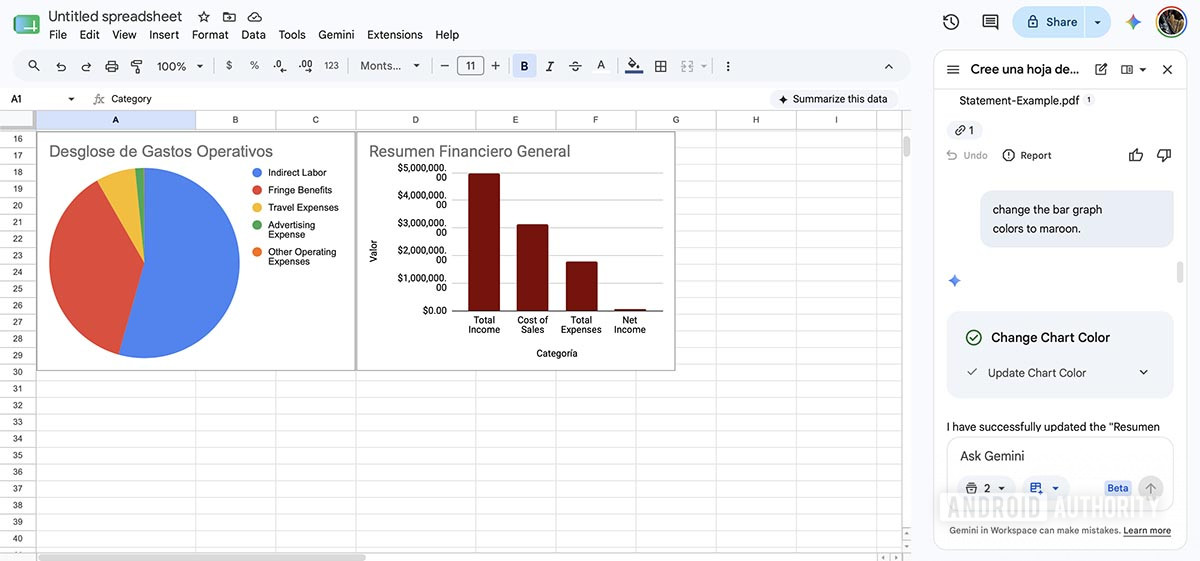Decrease decimal places in toolbar
The height and width of the screenshot is (561, 1200).
280,66
